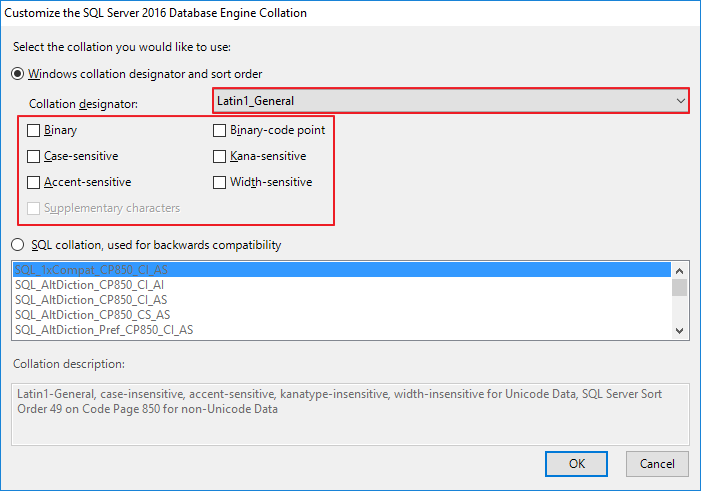Check the Kana-sensitive option
This screenshot has width=701, height=491.
click(220, 157)
